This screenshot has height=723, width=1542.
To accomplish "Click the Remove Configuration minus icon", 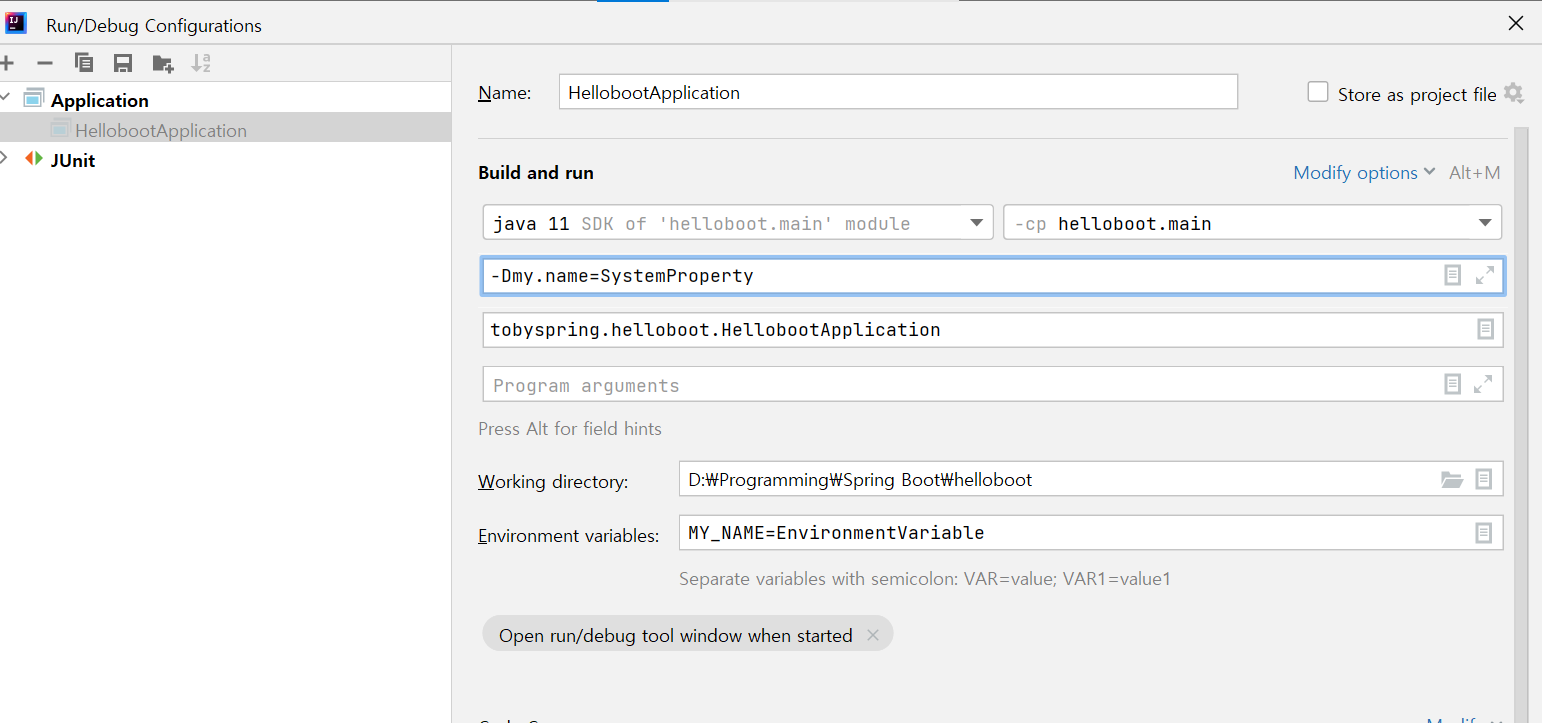I will [x=45, y=64].
